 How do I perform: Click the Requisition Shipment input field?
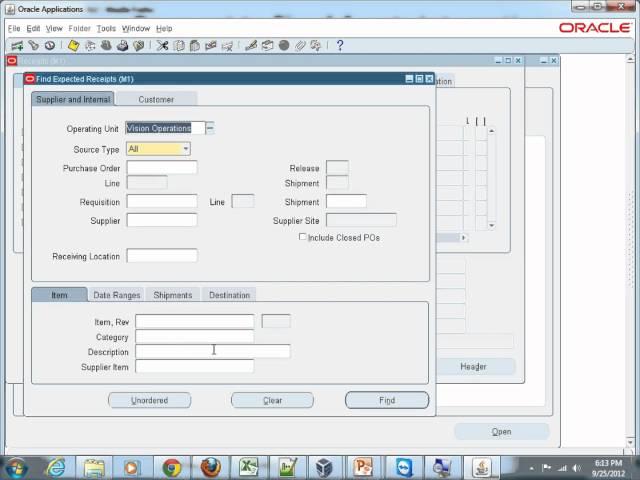coord(346,201)
